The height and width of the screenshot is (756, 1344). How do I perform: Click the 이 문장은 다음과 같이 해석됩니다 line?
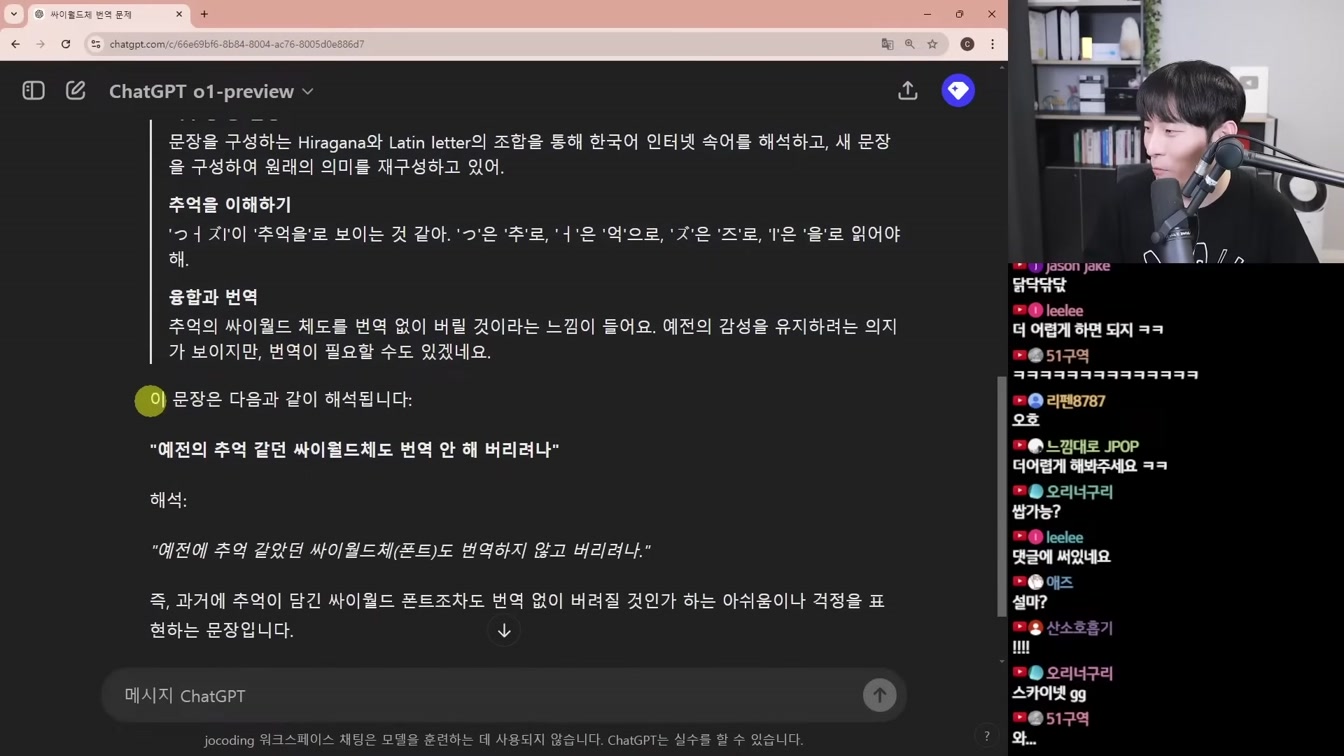[281, 399]
